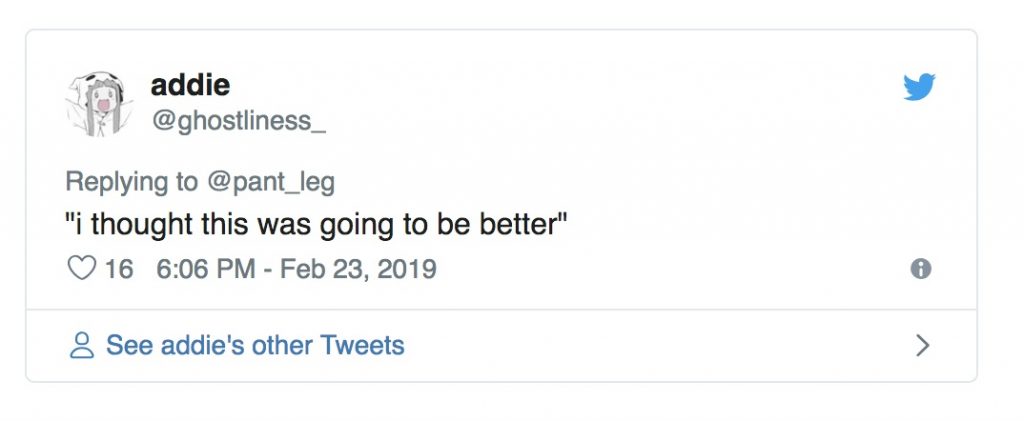This screenshot has height=421, width=1024.
Task: Open the display name "addie"
Action: click(190, 86)
